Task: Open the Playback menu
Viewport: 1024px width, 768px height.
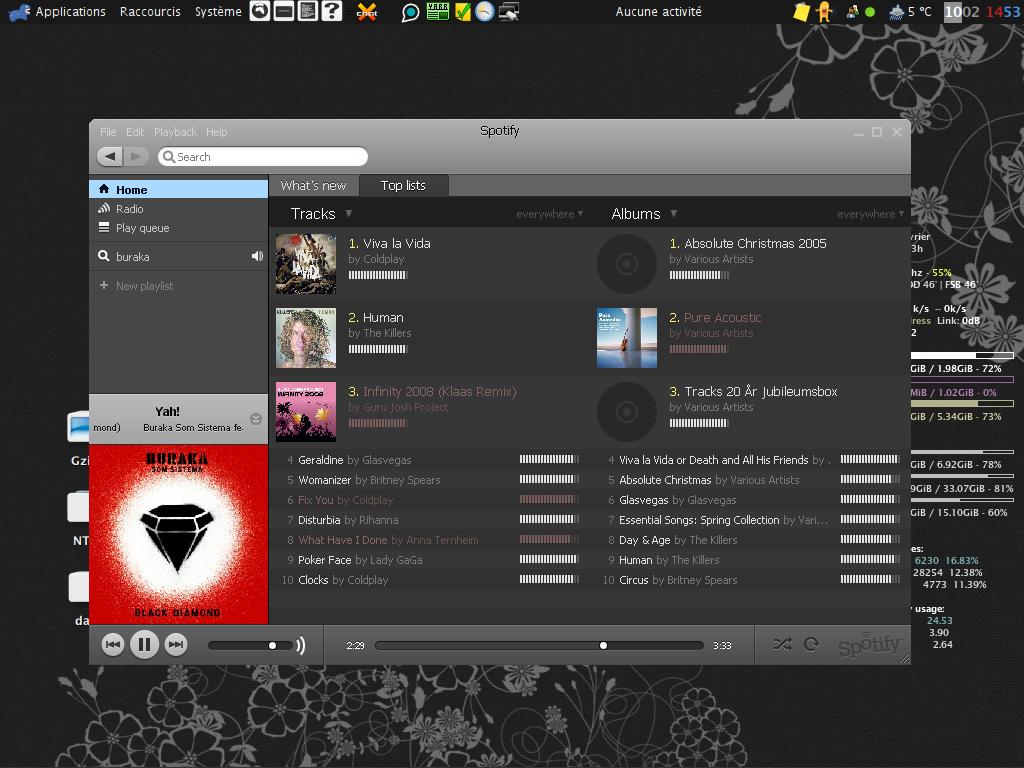Action: point(175,132)
